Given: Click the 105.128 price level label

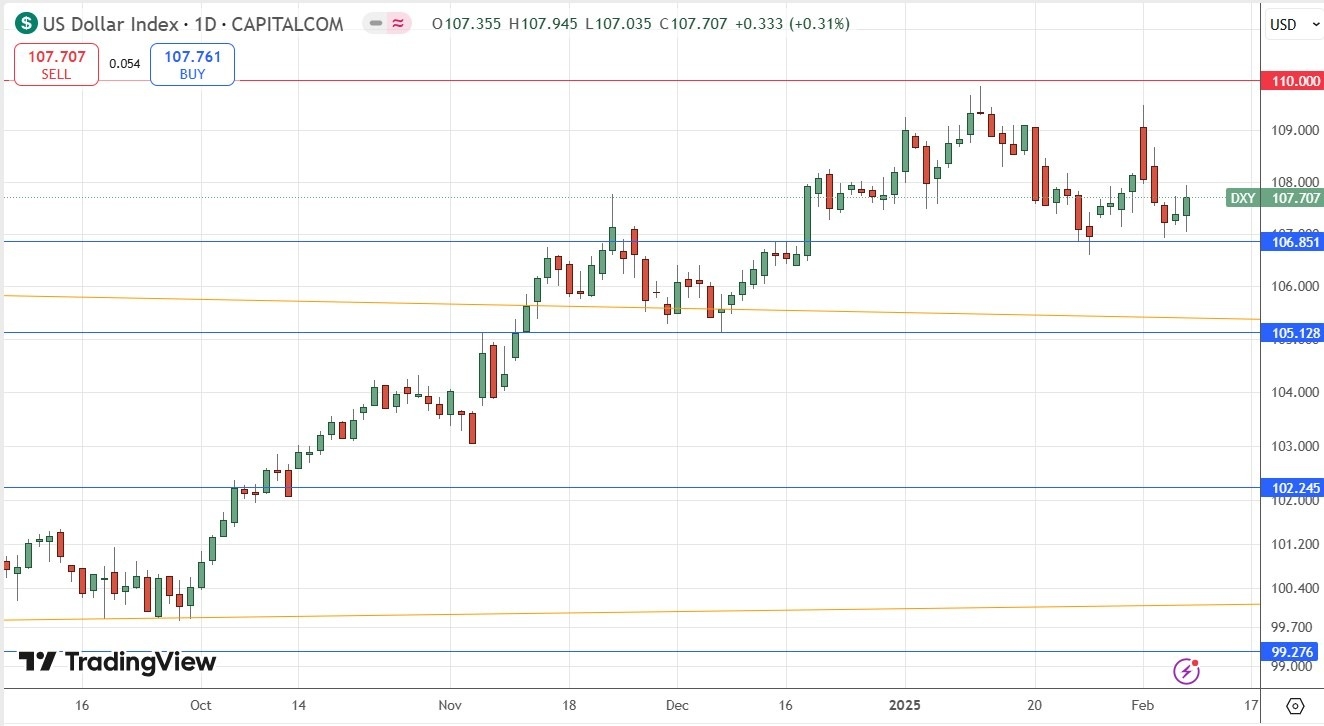Looking at the screenshot, I should click(1295, 333).
